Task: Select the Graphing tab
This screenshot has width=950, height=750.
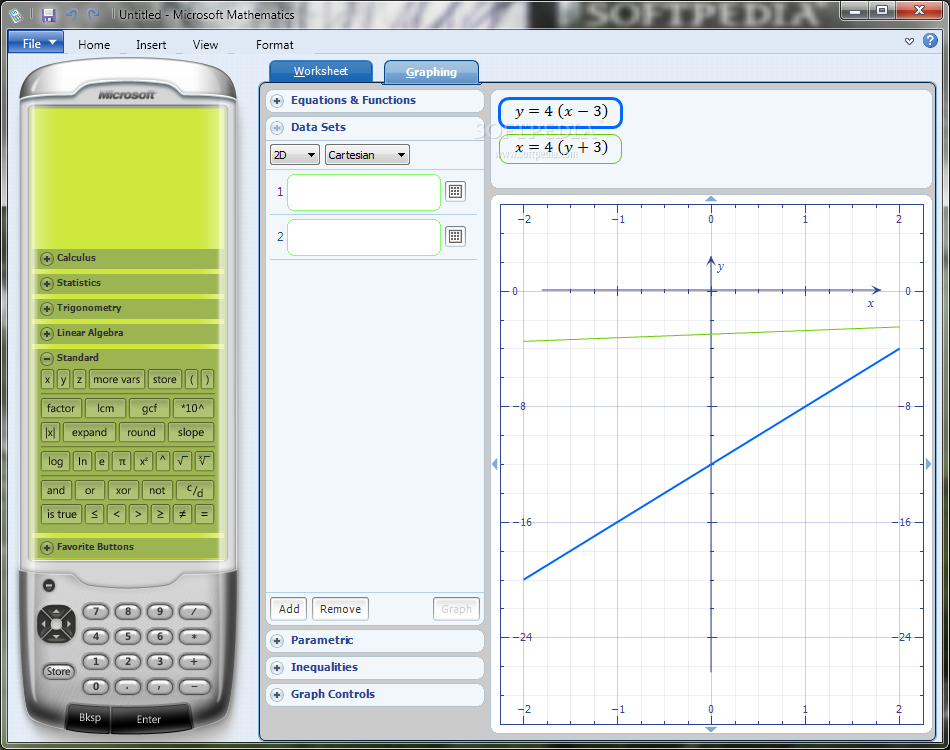Action: 431,72
